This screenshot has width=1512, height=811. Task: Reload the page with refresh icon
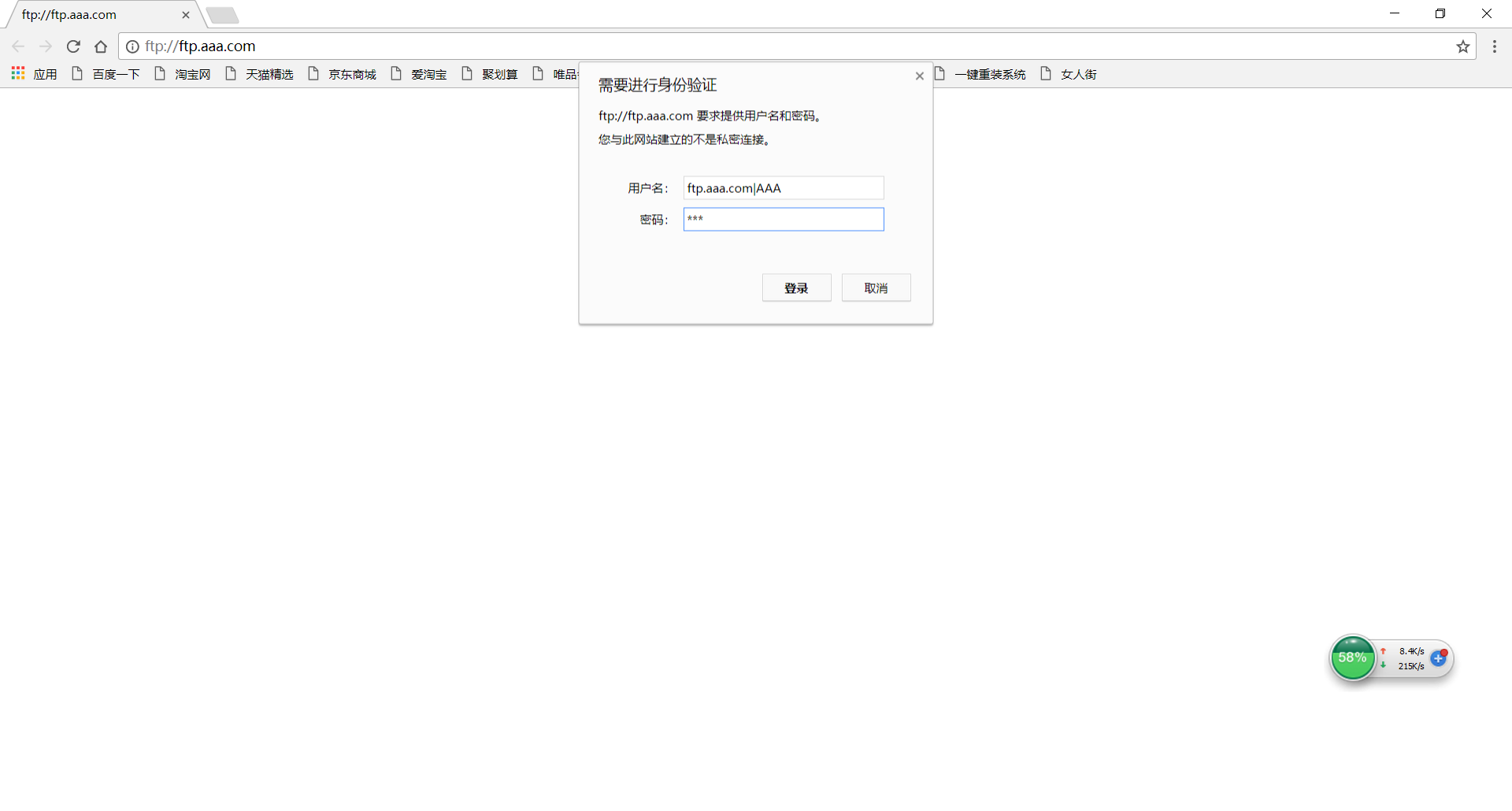coord(73,46)
